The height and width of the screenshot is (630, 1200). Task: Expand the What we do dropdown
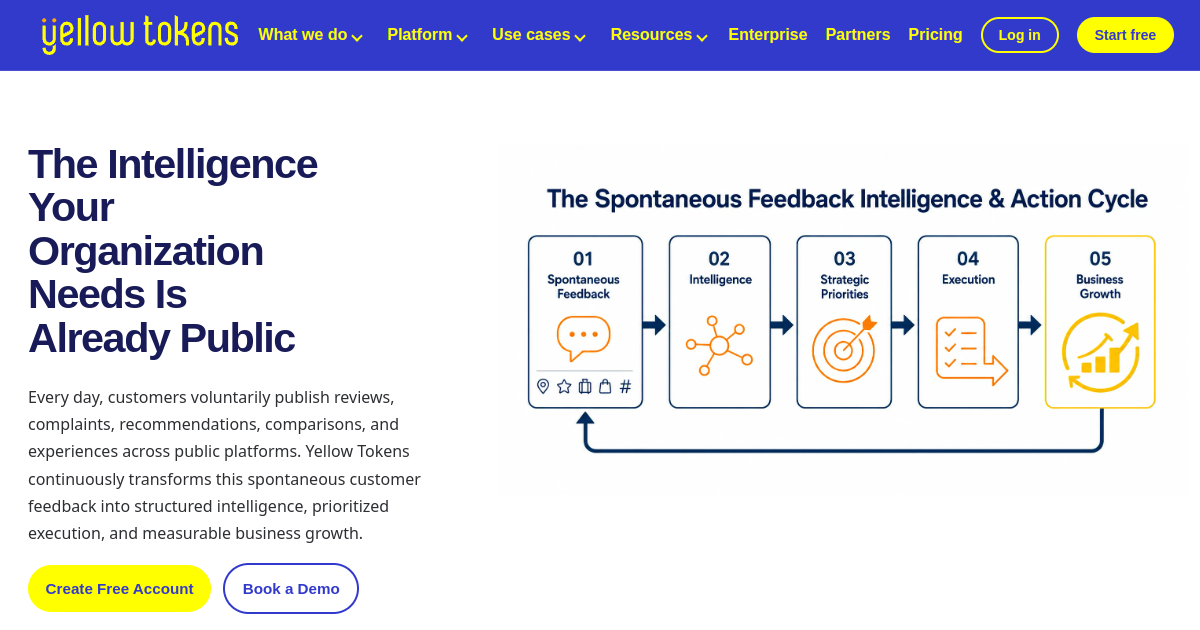(x=310, y=35)
